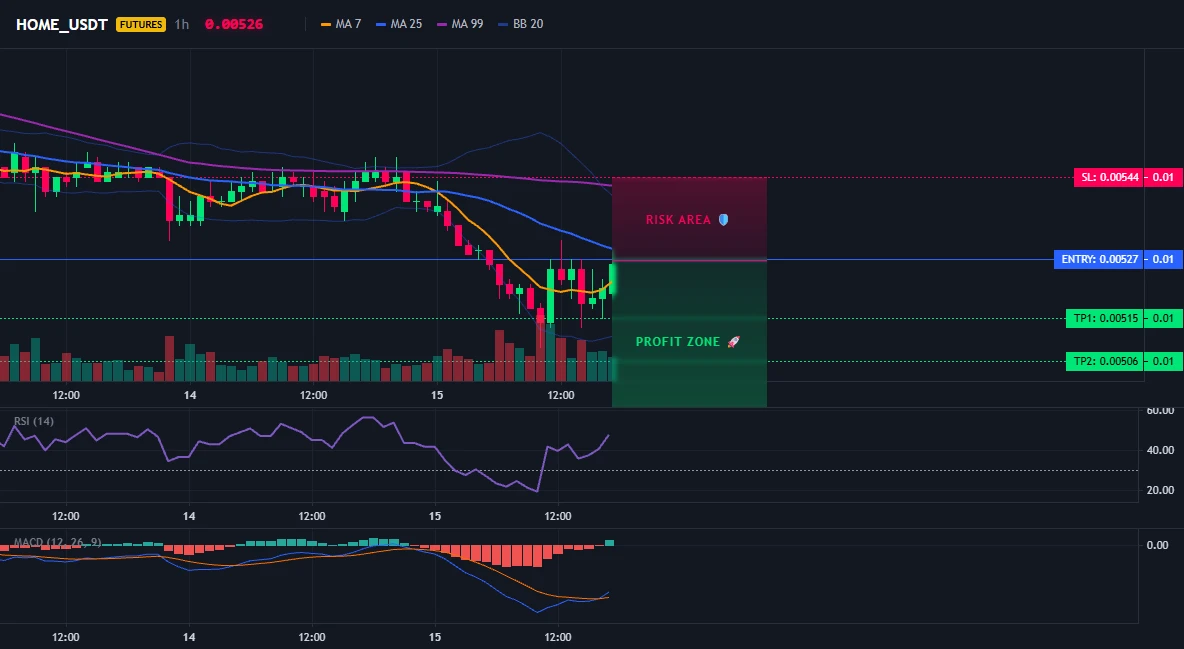Click the 0.00 MACD scale value
This screenshot has width=1184, height=649.
coord(1158,545)
